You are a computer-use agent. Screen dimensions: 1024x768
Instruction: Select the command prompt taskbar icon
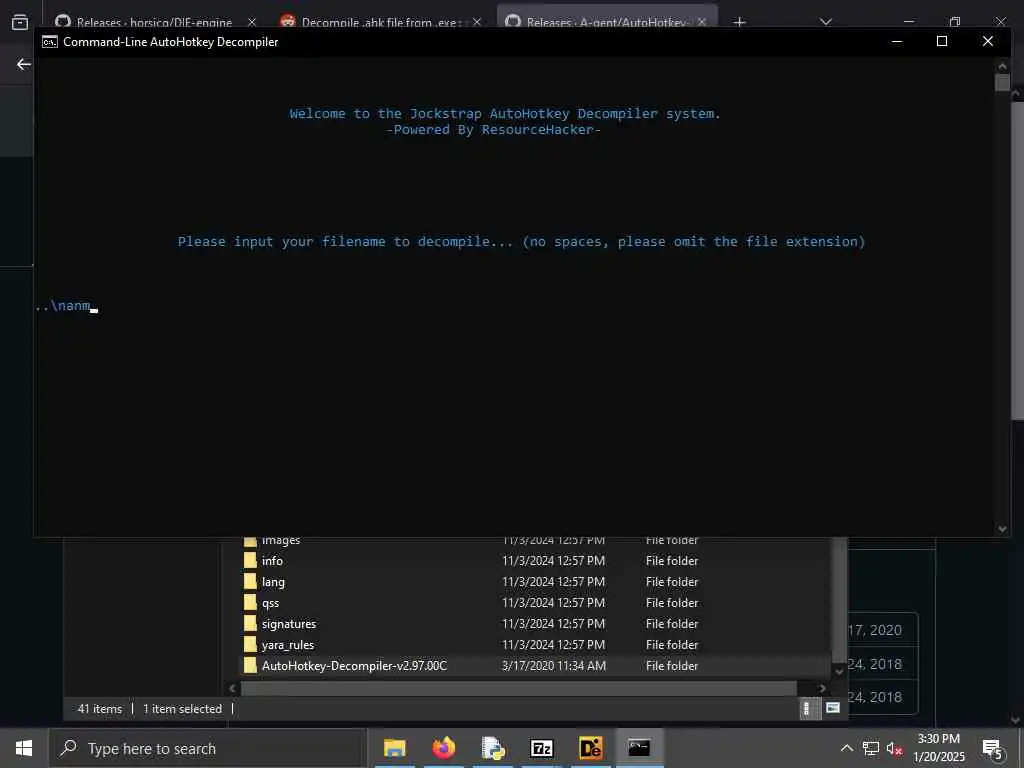639,748
